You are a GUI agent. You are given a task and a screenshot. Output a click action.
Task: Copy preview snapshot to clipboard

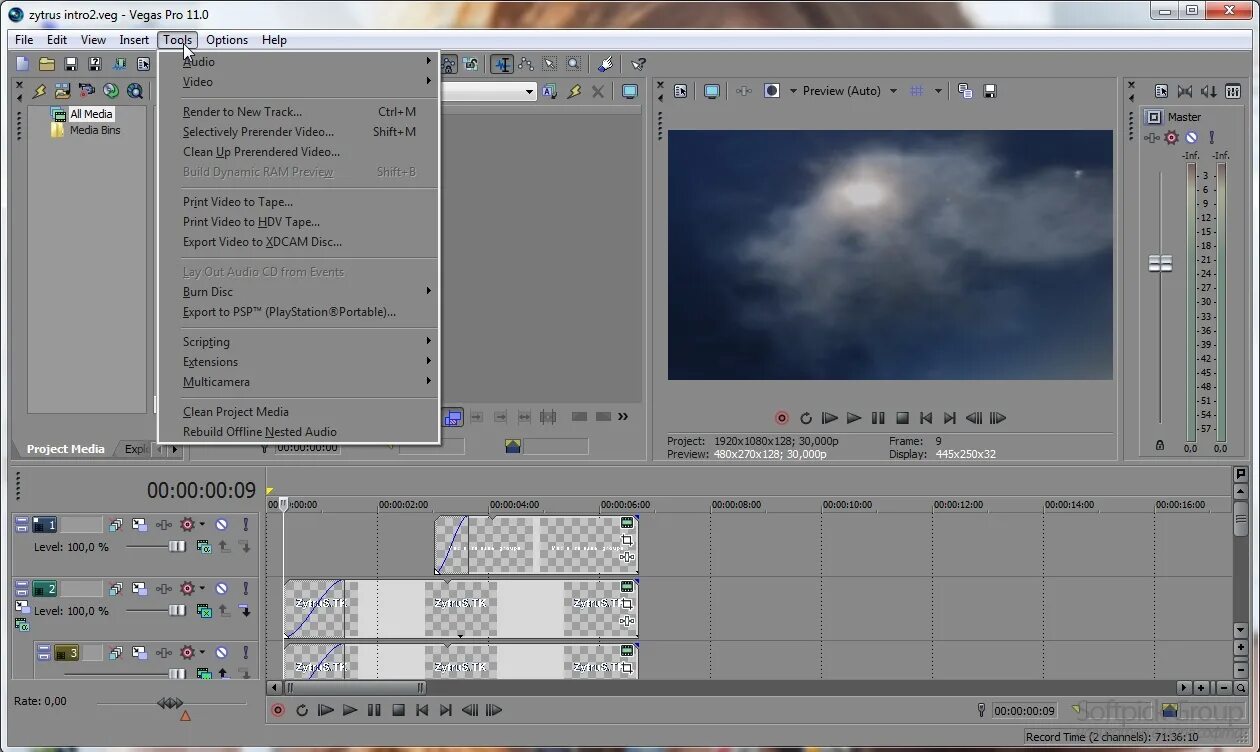(965, 91)
